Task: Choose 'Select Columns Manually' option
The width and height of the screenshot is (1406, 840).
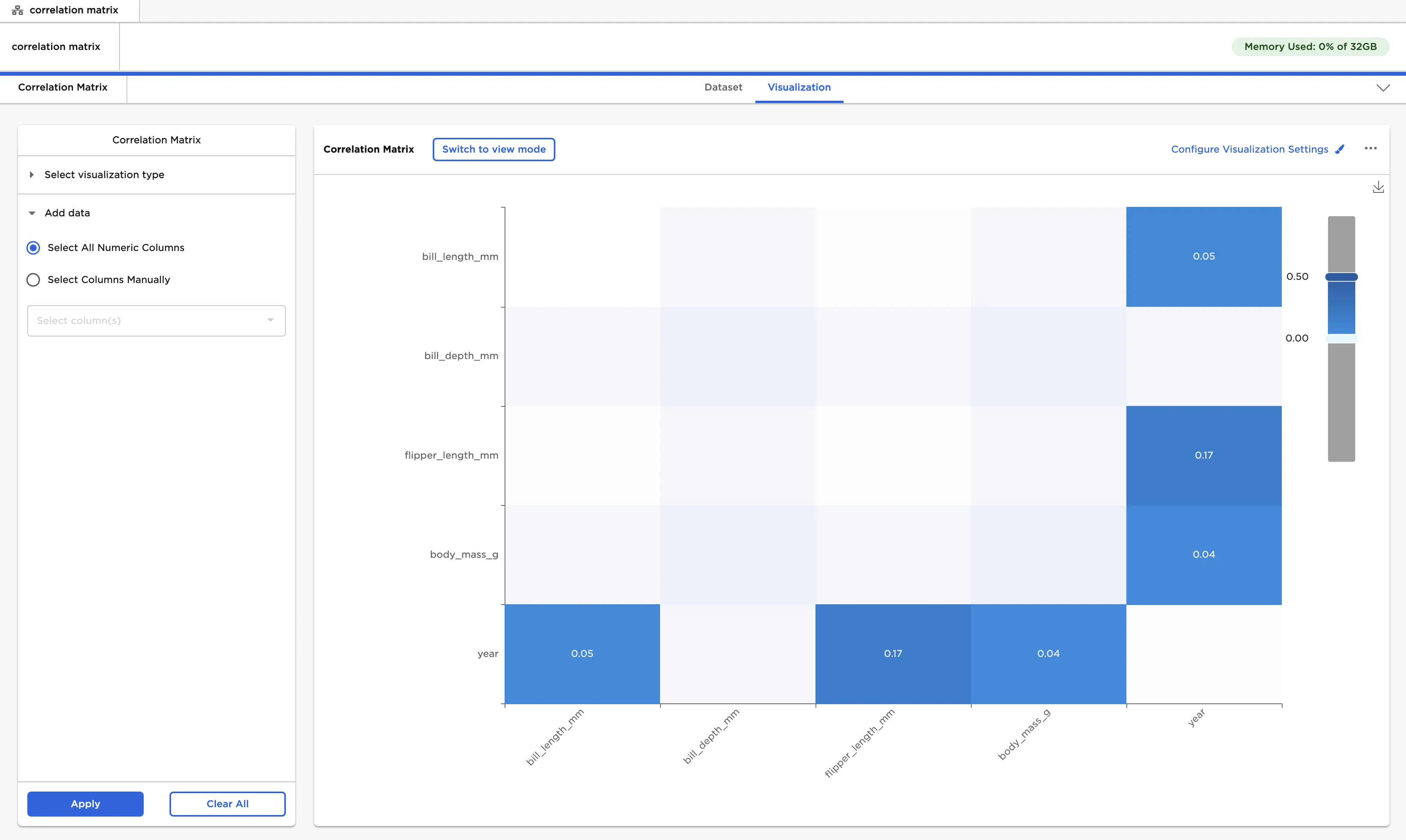Action: (33, 279)
